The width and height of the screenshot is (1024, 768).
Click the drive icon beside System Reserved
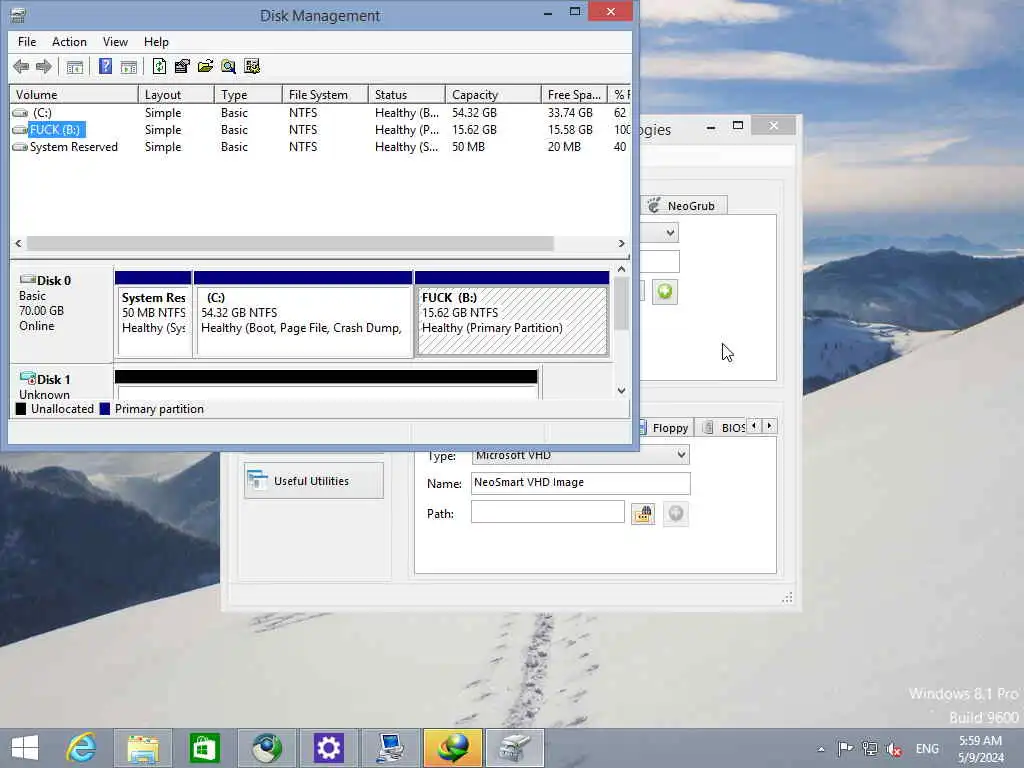point(20,147)
